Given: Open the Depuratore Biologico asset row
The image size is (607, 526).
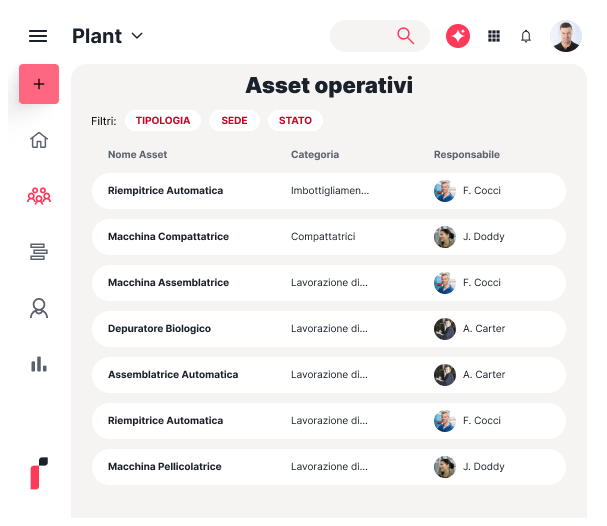Looking at the screenshot, I should coord(328,329).
